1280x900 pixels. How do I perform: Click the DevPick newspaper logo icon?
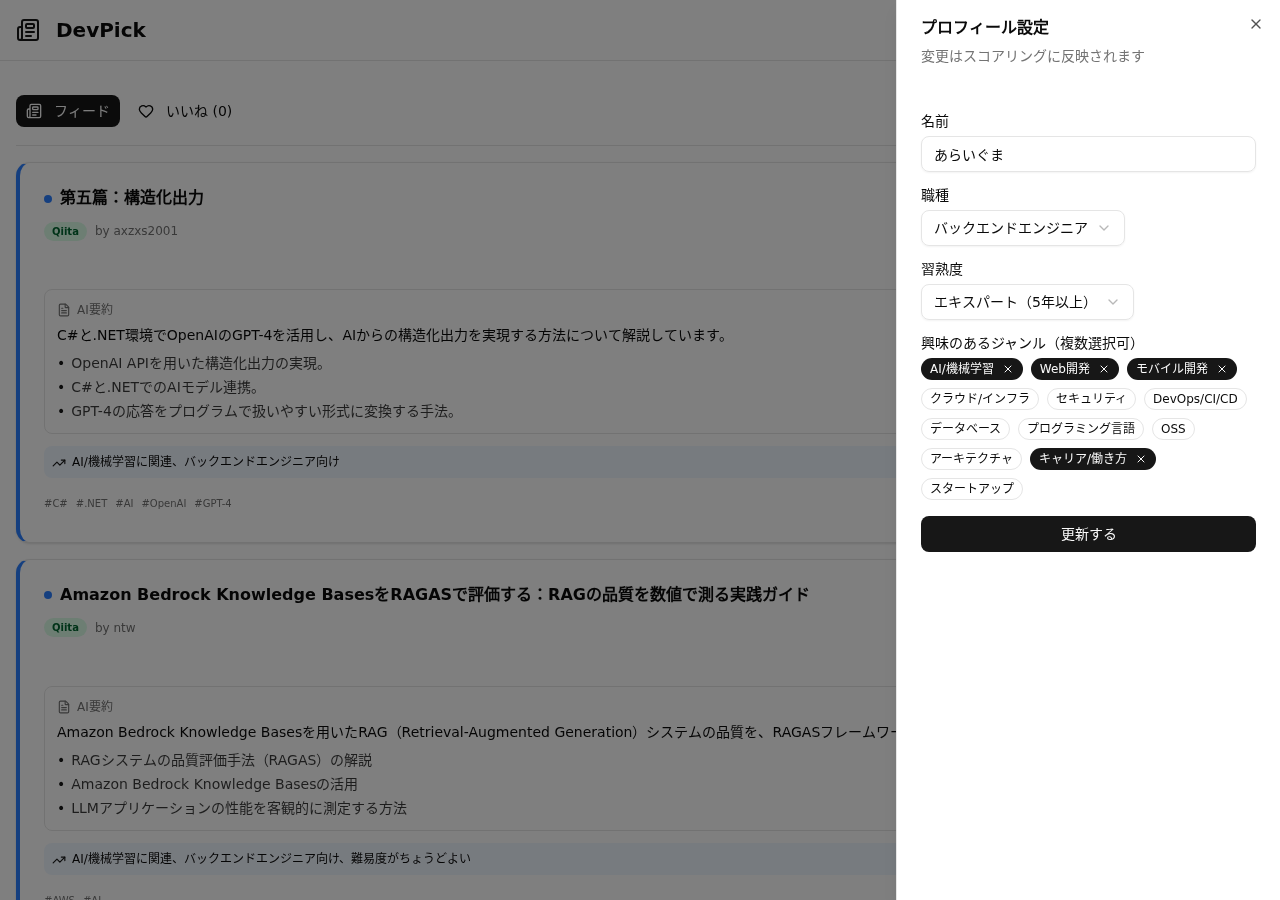click(x=28, y=30)
